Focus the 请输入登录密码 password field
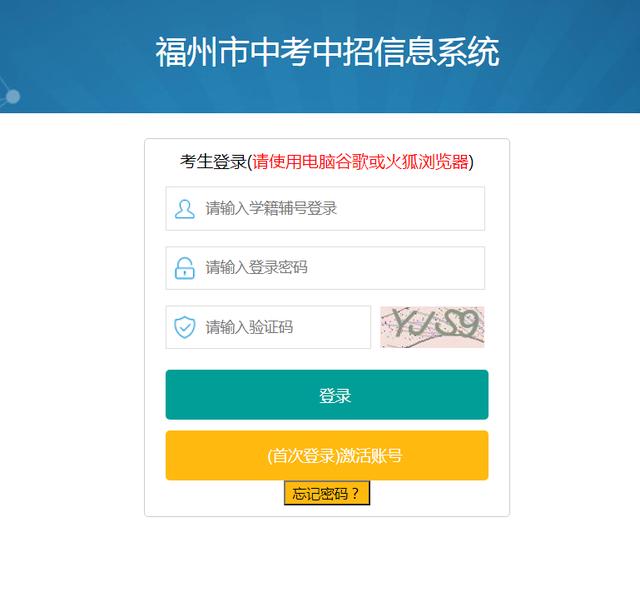Viewport: 640px width, 592px height. (325, 268)
